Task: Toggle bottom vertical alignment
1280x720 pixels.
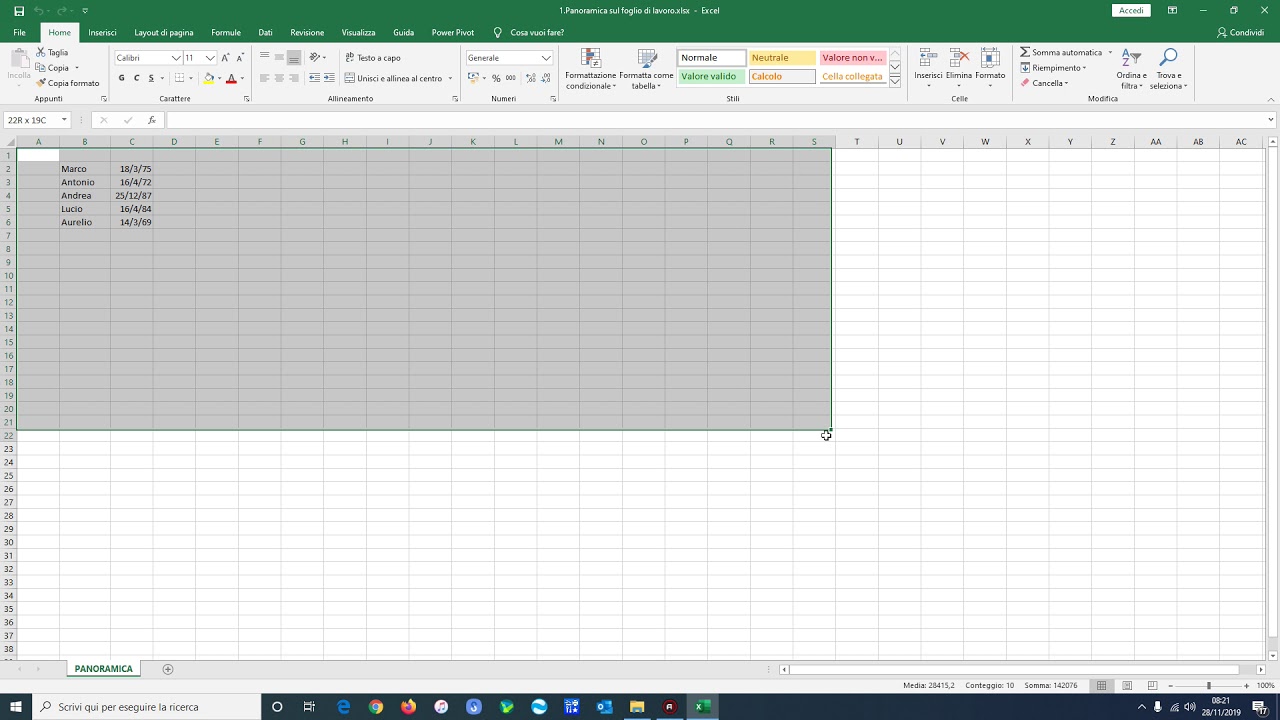Action: [x=294, y=57]
